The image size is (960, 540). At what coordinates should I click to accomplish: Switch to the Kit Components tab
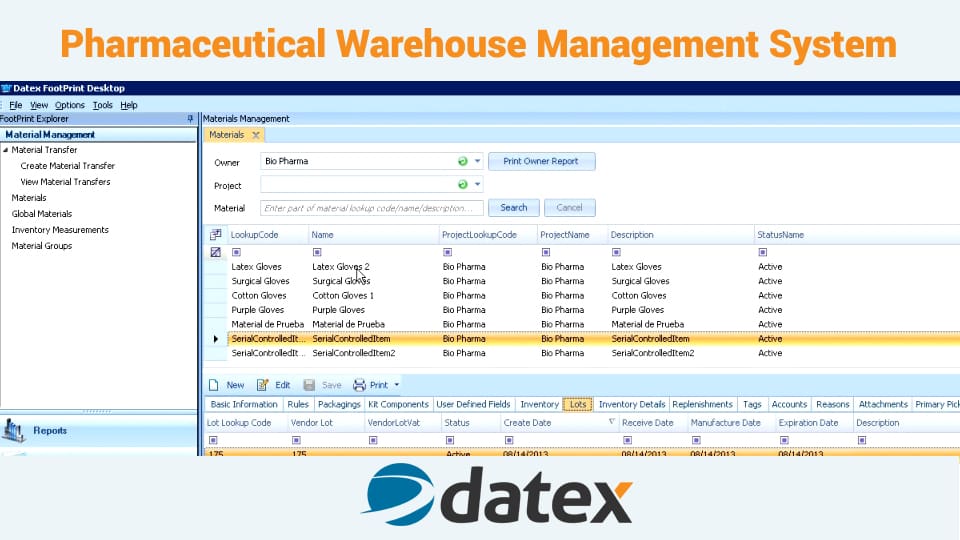(398, 404)
